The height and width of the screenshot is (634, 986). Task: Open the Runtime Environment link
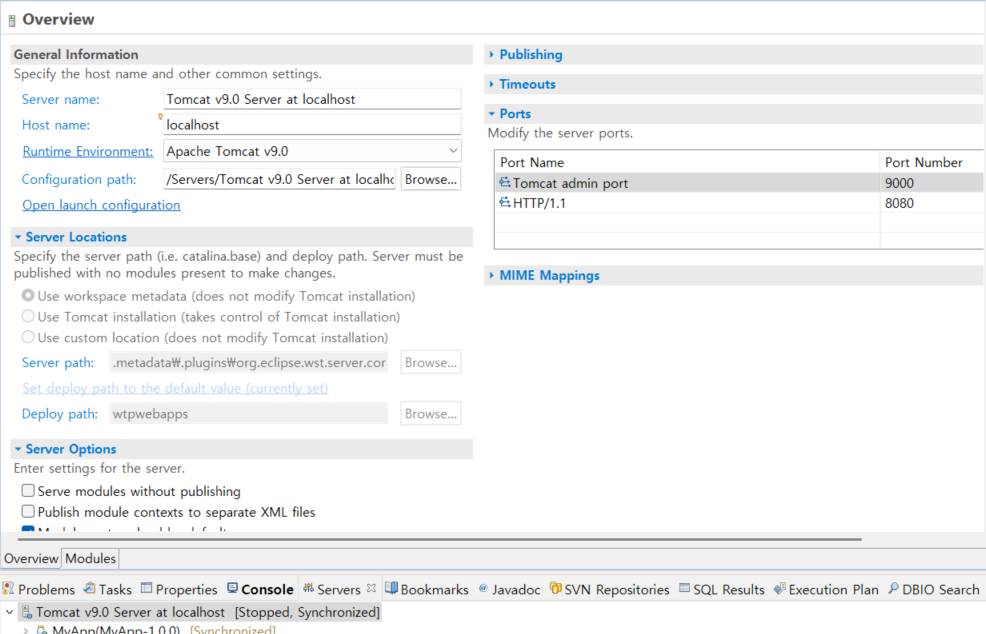pos(87,151)
